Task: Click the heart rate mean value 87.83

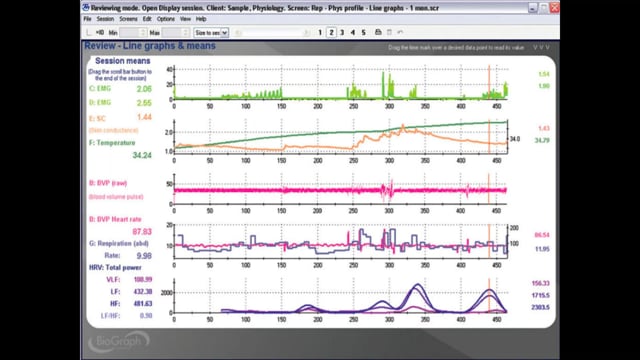Action: point(142,232)
